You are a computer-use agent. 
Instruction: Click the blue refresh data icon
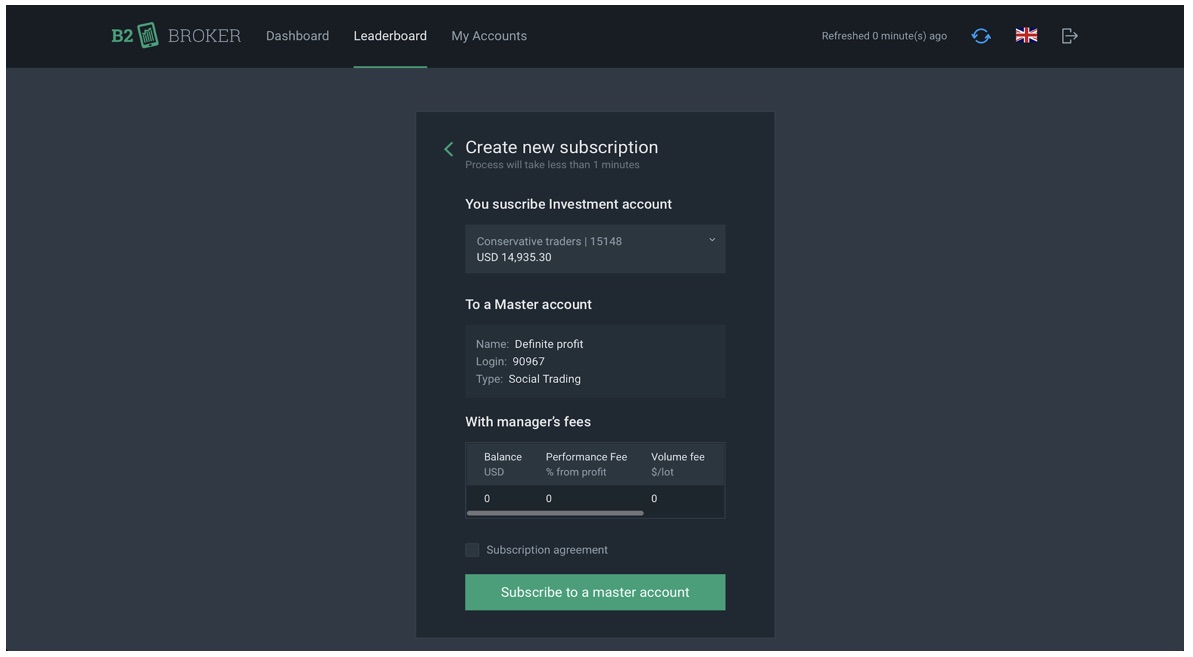981,36
